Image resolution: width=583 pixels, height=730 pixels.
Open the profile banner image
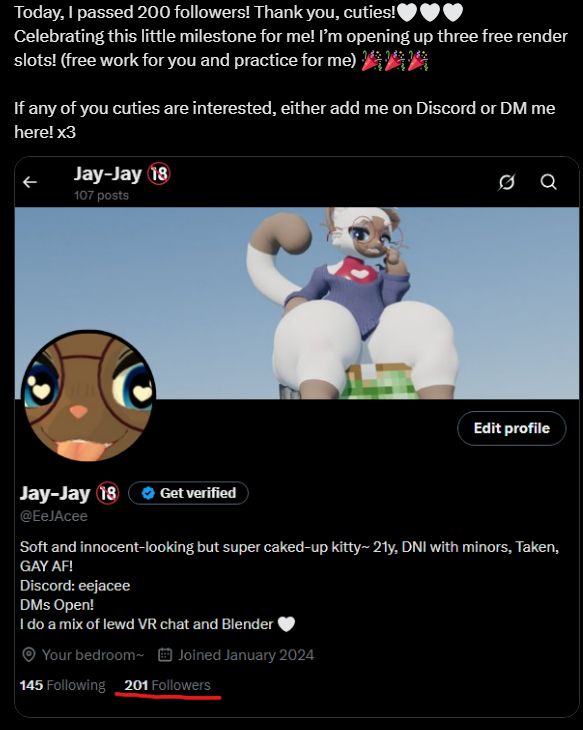coord(297,303)
